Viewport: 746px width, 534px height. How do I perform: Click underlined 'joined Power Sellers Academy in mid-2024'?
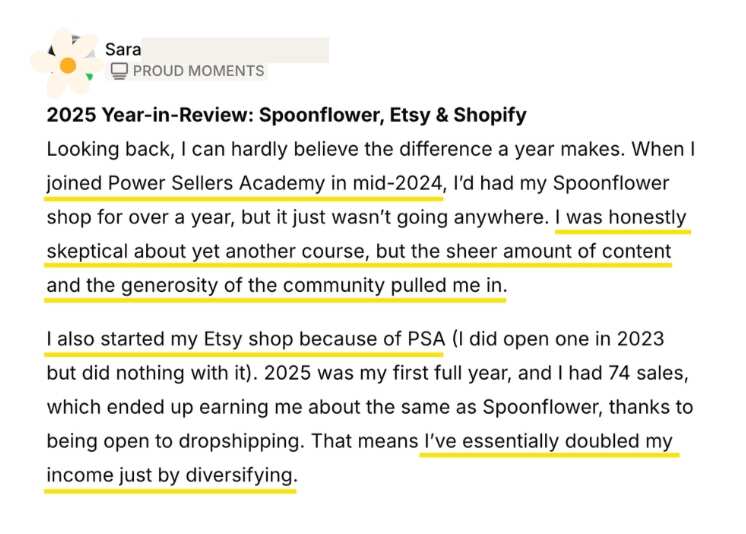[x=245, y=183]
